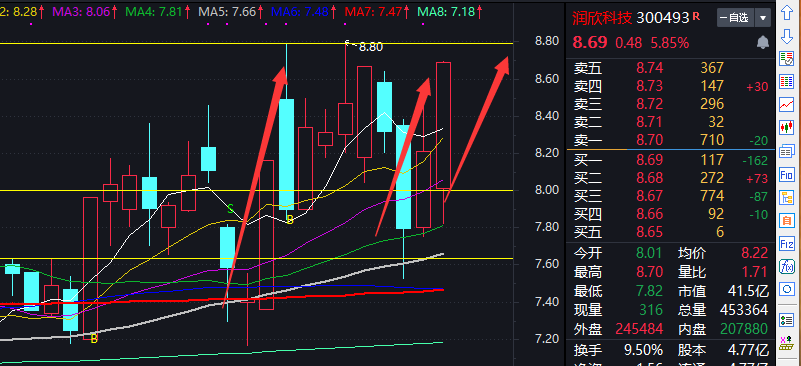Open the alert bell for this stock
The height and width of the screenshot is (366, 801).
tap(763, 42)
